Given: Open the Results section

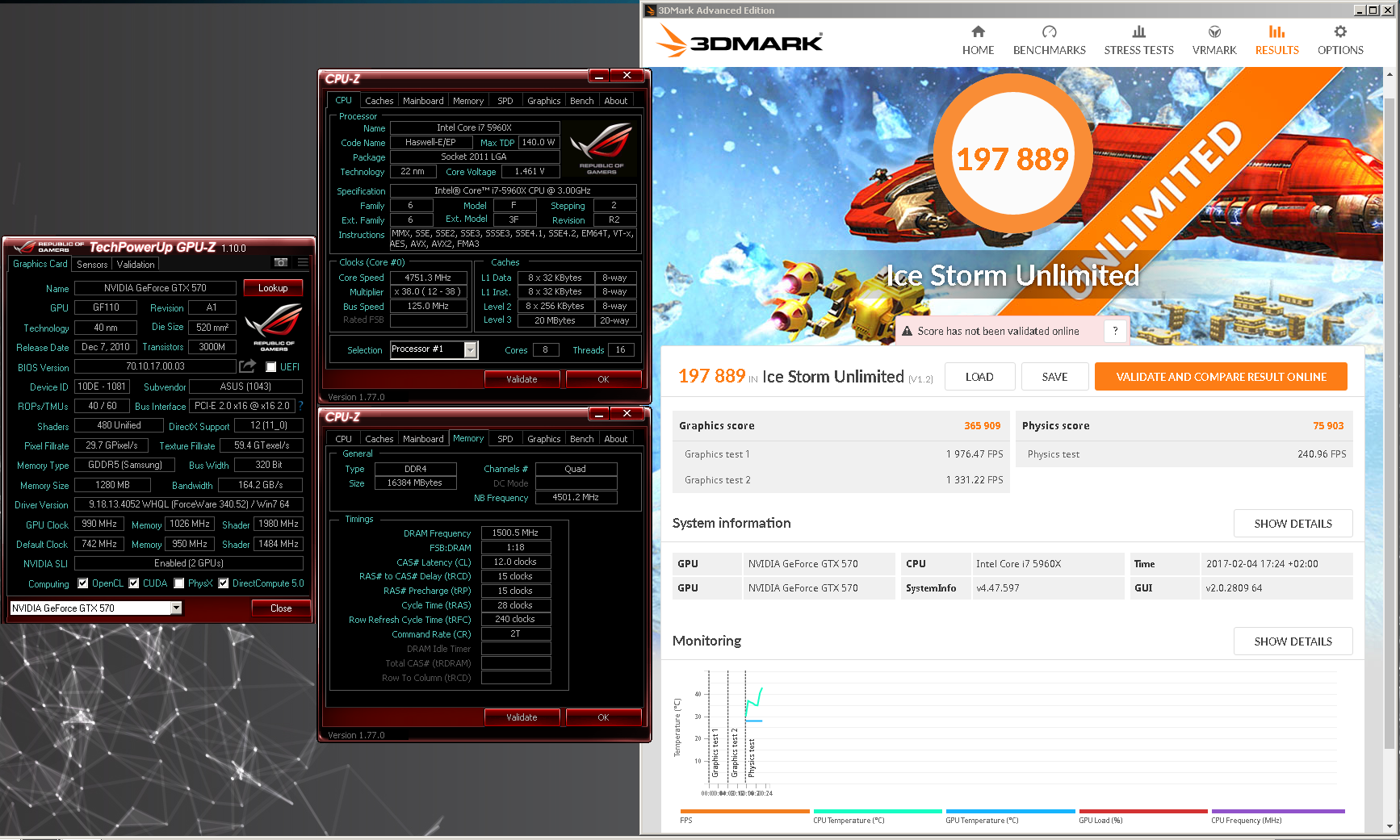Looking at the screenshot, I should [1276, 40].
